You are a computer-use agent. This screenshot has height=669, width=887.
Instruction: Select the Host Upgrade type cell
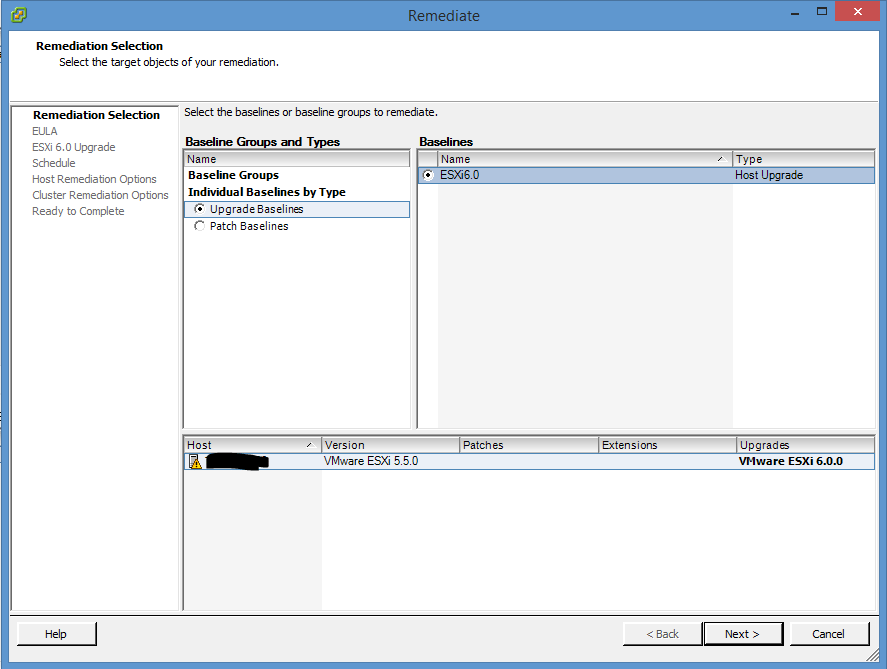click(803, 175)
